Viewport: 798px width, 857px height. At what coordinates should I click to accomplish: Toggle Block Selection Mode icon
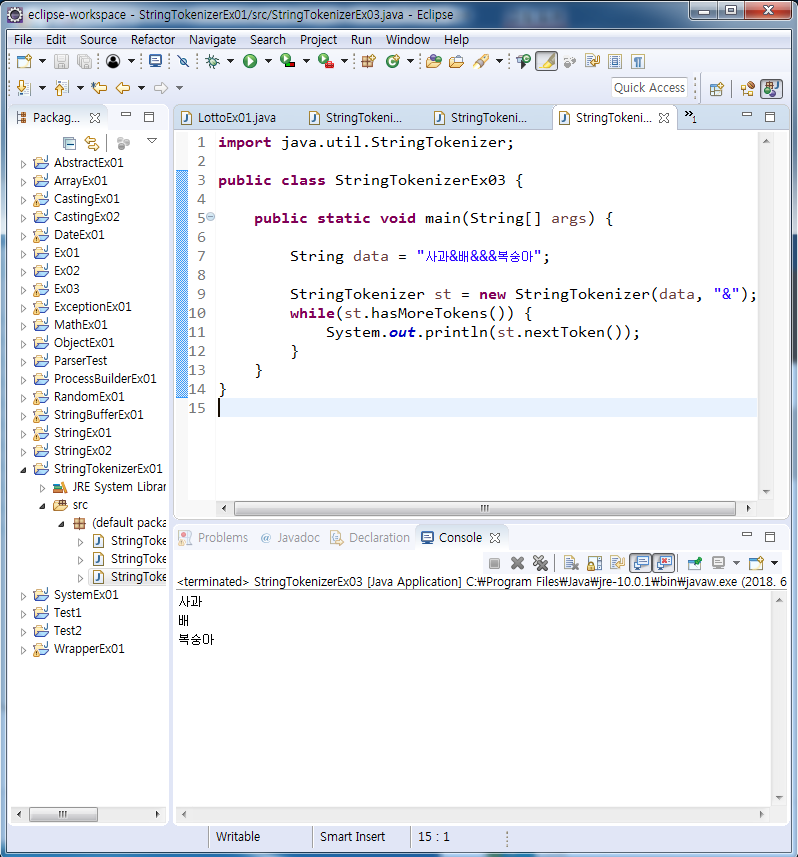[615, 61]
